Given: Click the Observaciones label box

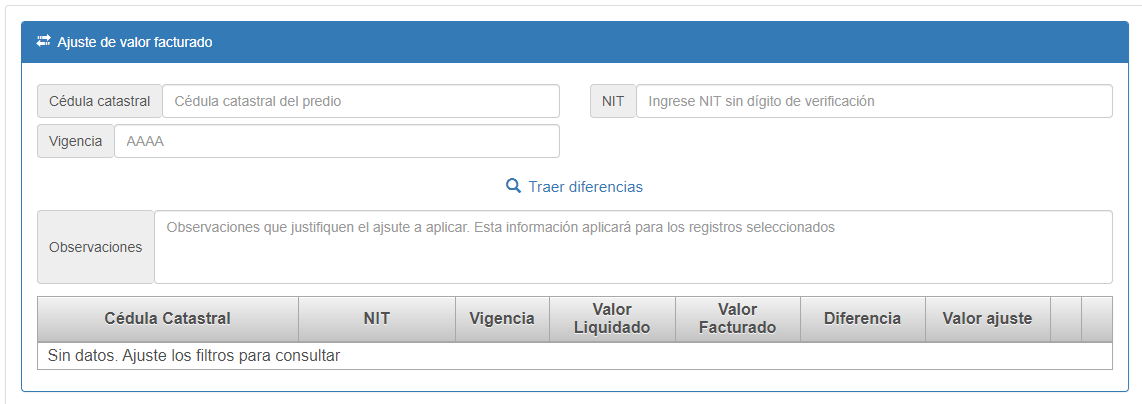Looking at the screenshot, I should click(x=96, y=247).
